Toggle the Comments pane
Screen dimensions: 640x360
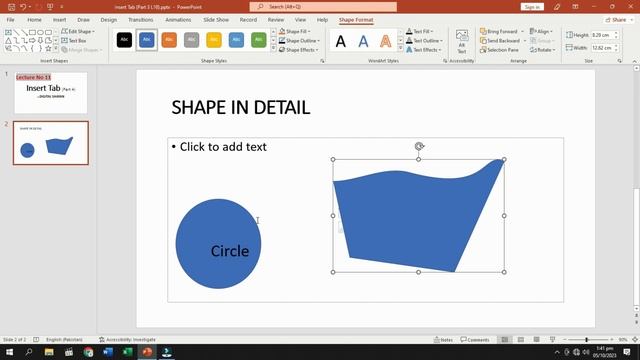point(474,340)
